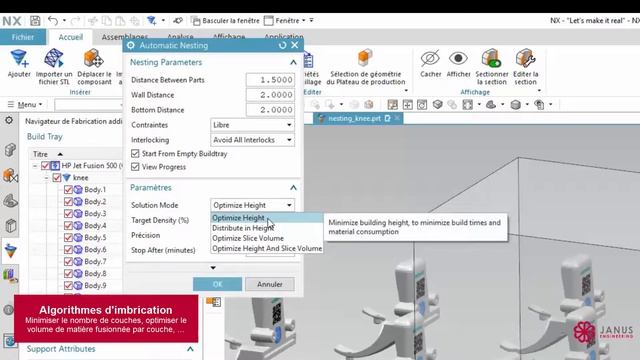
Task: Sort by the Titre column header
Action: pyautogui.click(x=40, y=154)
